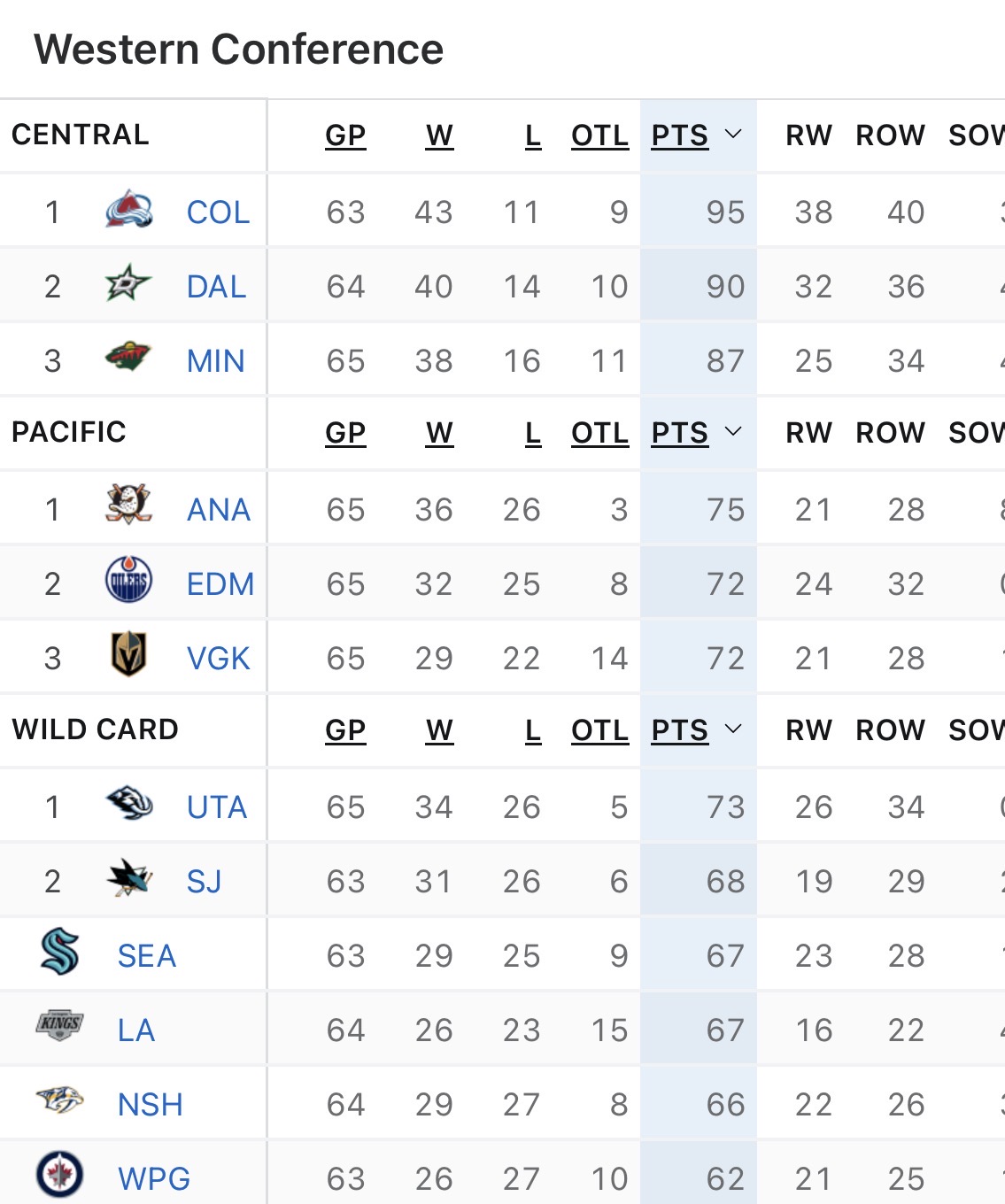Click the San Jose Sharks logo
Image resolution: width=1005 pixels, height=1204 pixels.
(128, 879)
